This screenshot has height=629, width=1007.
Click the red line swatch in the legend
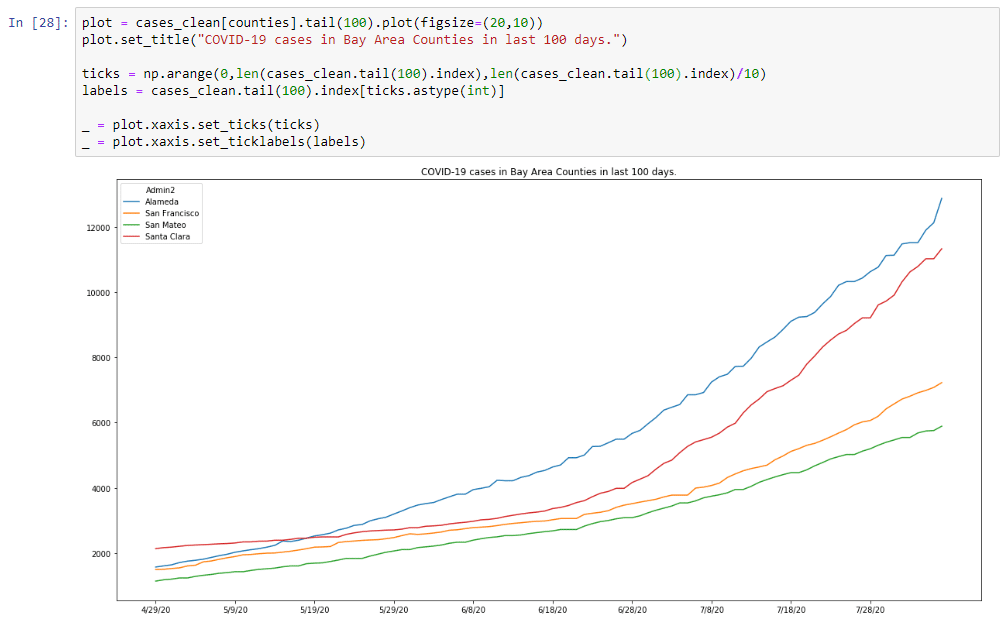(x=133, y=237)
